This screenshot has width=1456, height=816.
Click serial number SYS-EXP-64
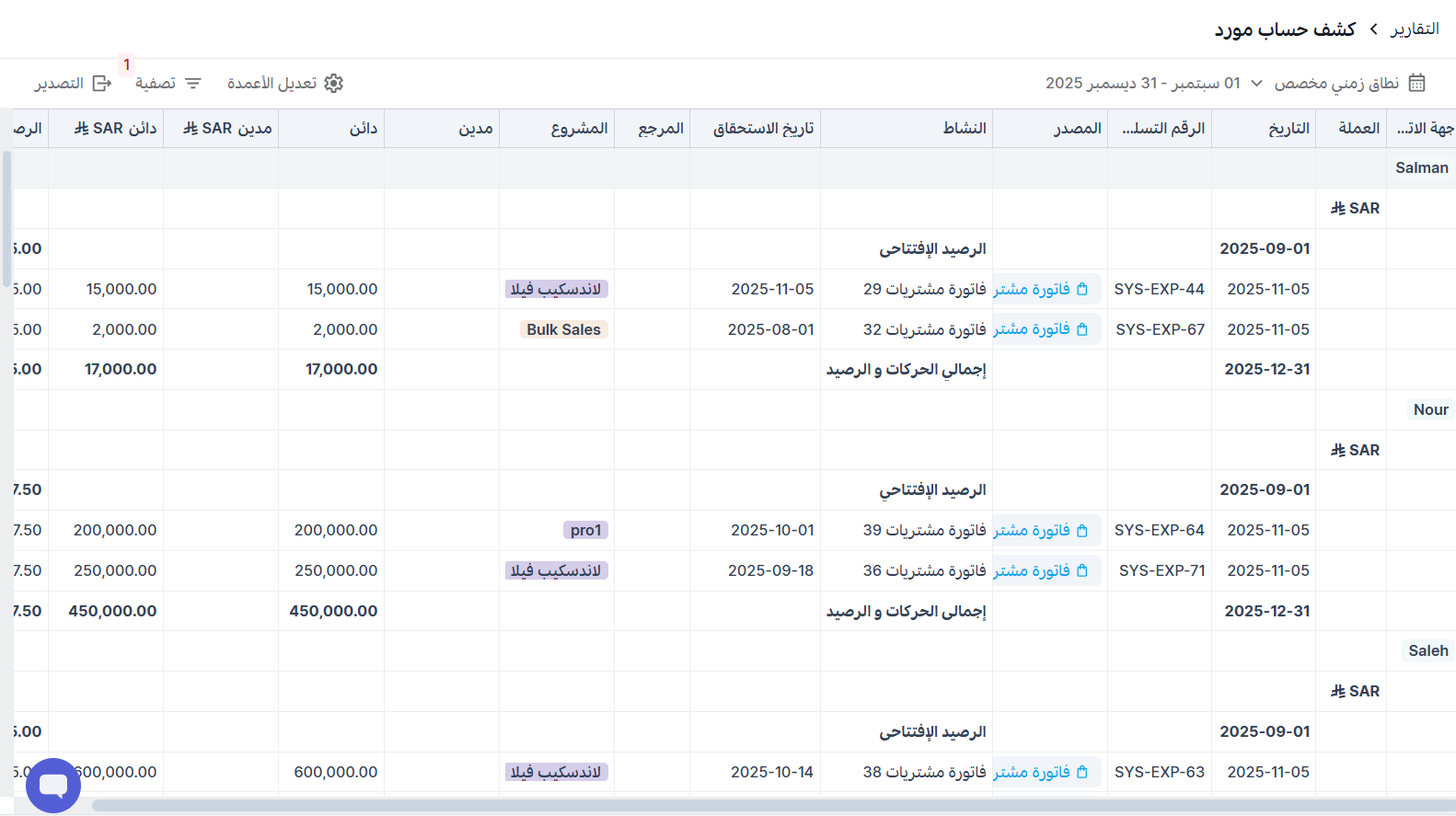(x=1159, y=530)
